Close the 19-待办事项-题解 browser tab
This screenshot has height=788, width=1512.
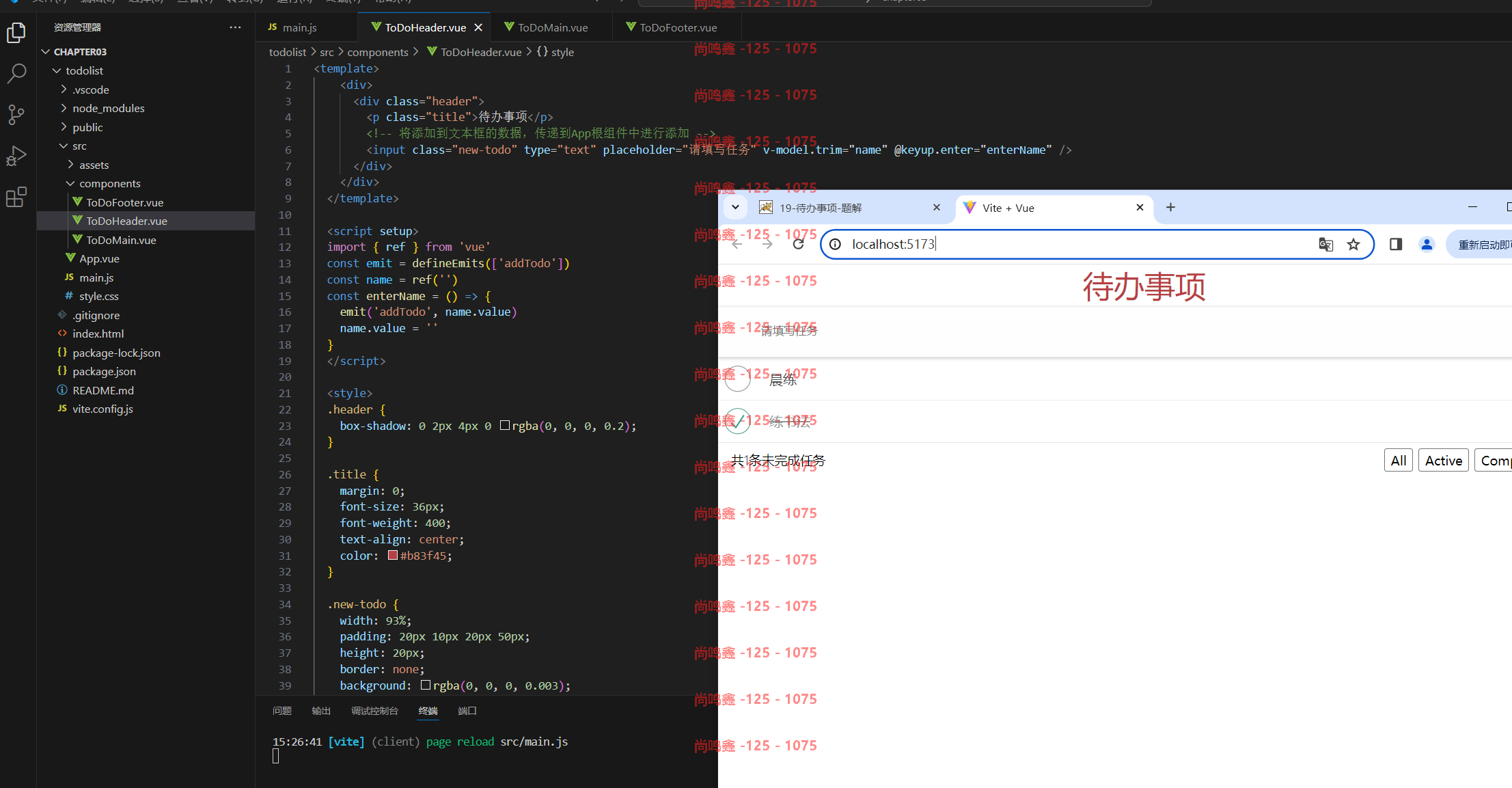click(x=937, y=207)
